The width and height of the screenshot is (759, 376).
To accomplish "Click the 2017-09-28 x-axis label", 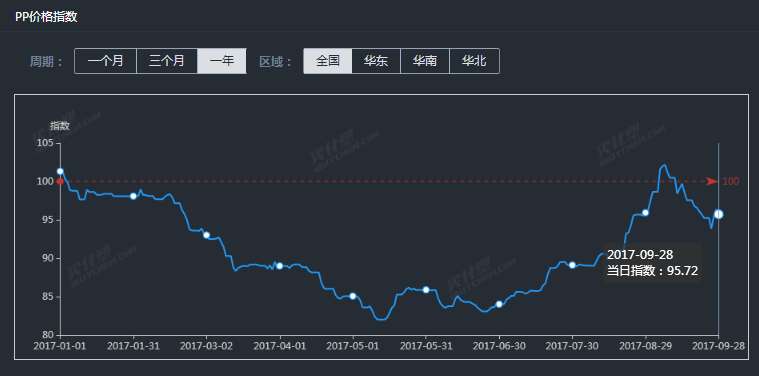I will click(718, 346).
